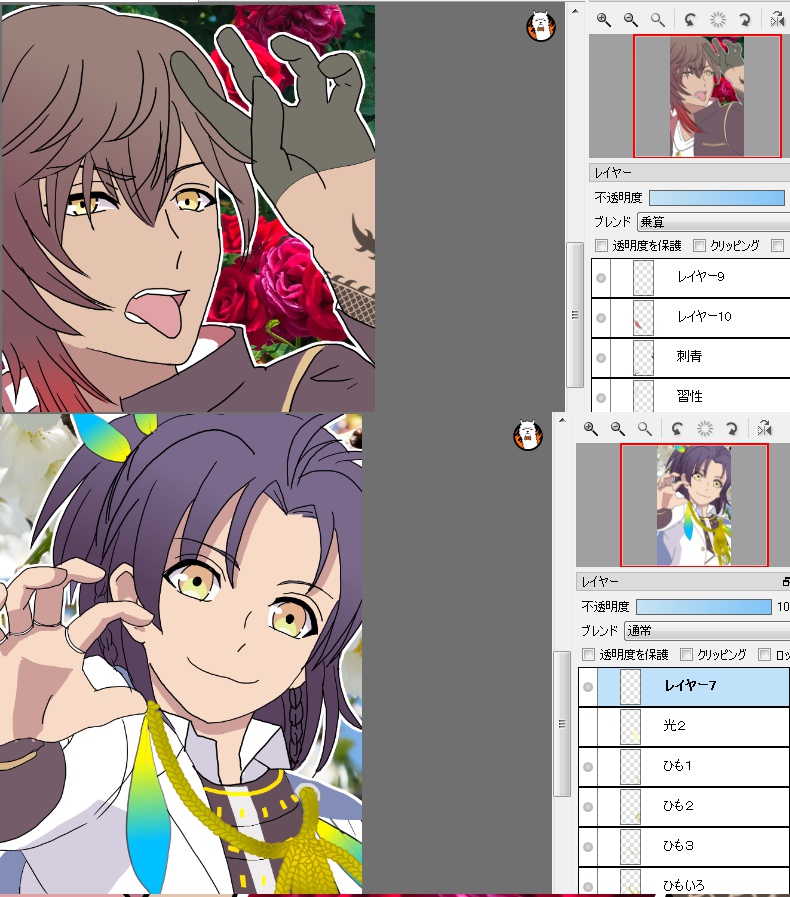Rotate rose artwork canvas right
790x897 pixels.
click(744, 20)
